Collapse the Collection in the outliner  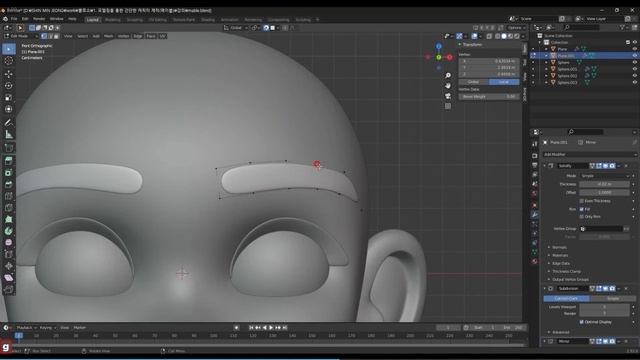click(540, 42)
